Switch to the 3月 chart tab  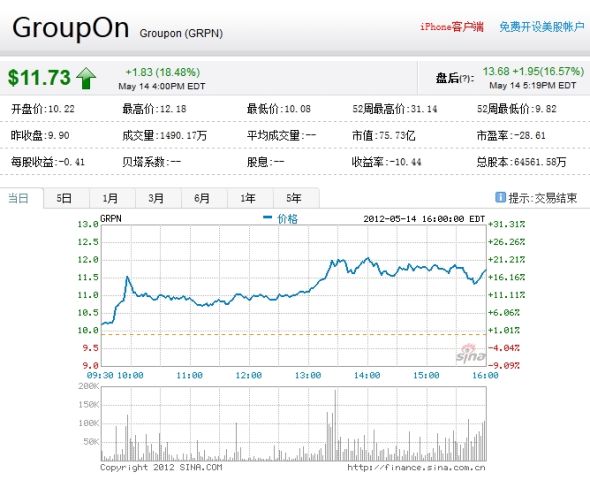click(156, 198)
